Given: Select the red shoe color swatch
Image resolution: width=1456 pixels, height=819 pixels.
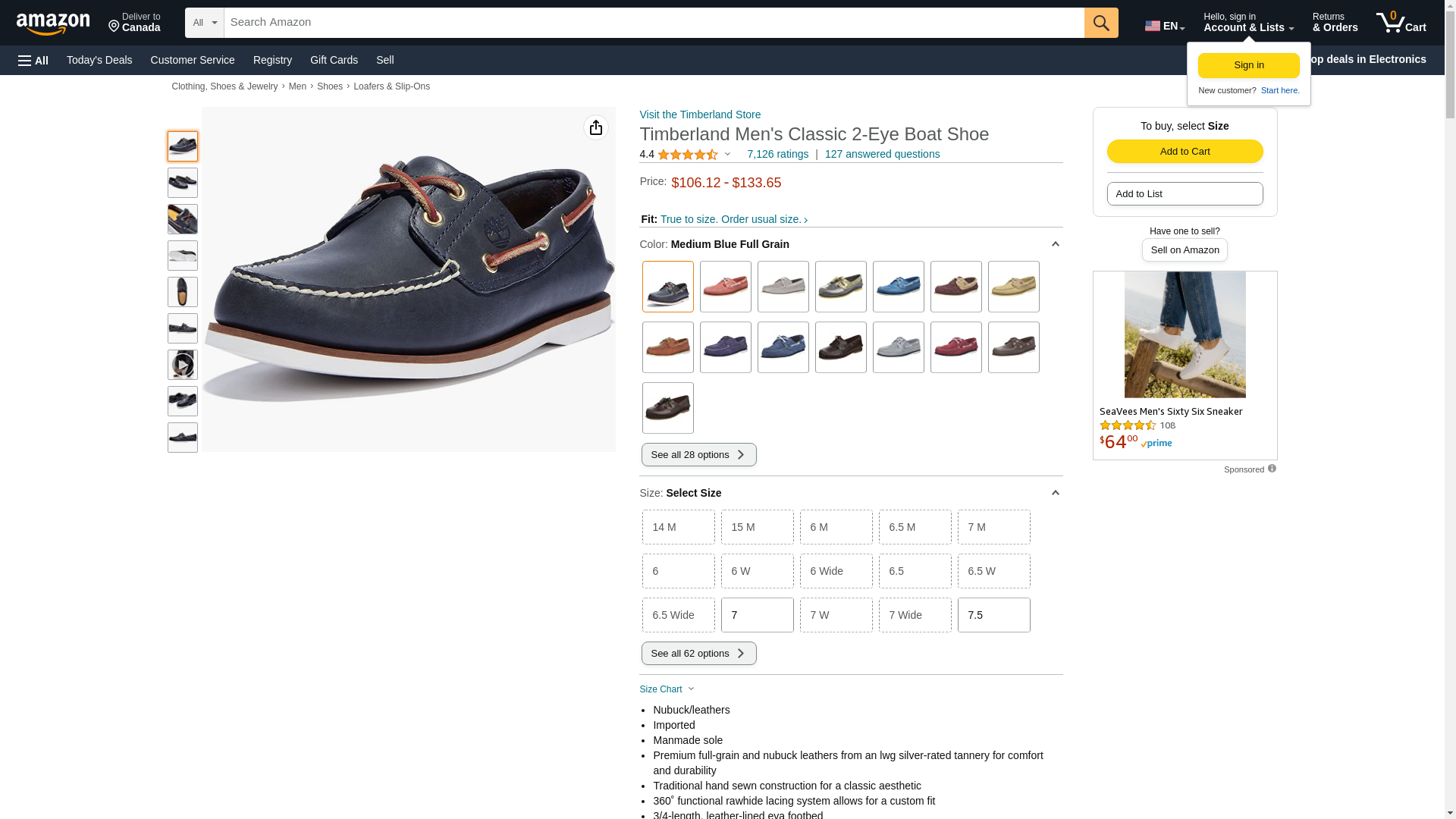Looking at the screenshot, I should (x=956, y=347).
